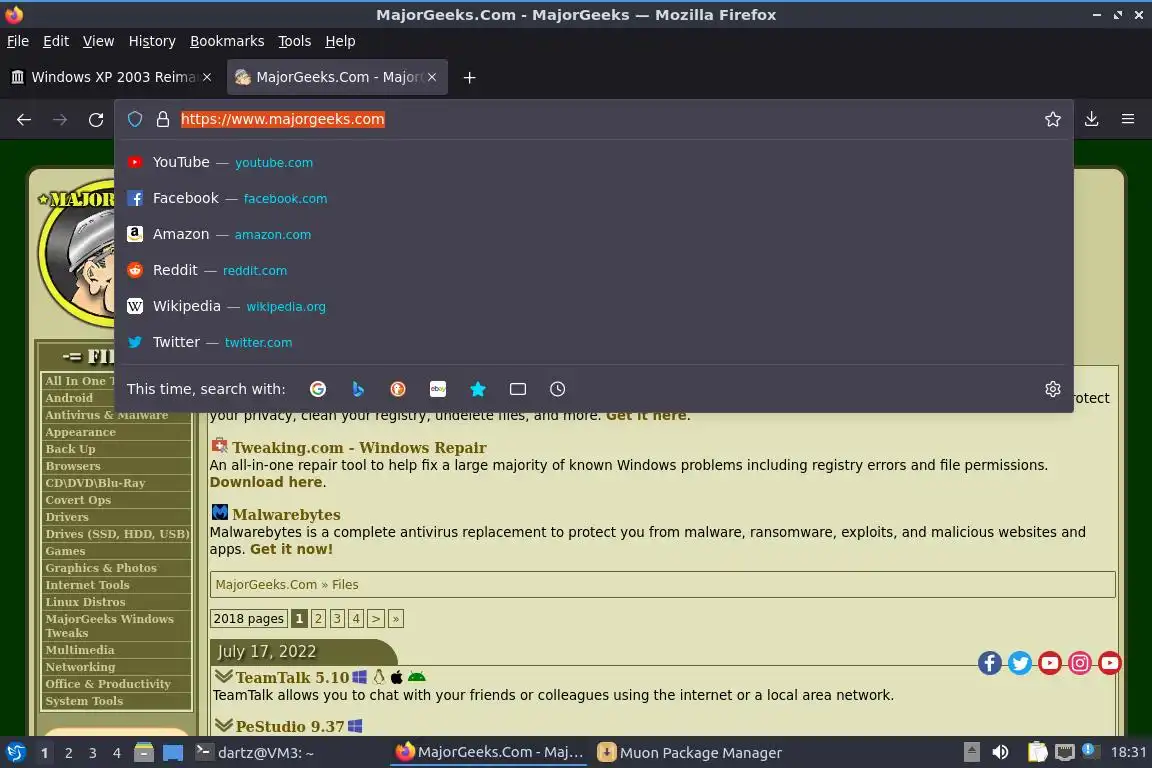The width and height of the screenshot is (1152, 768).
Task: Switch to dartz@VM3 terminal taskbar entry
Action: point(254,753)
